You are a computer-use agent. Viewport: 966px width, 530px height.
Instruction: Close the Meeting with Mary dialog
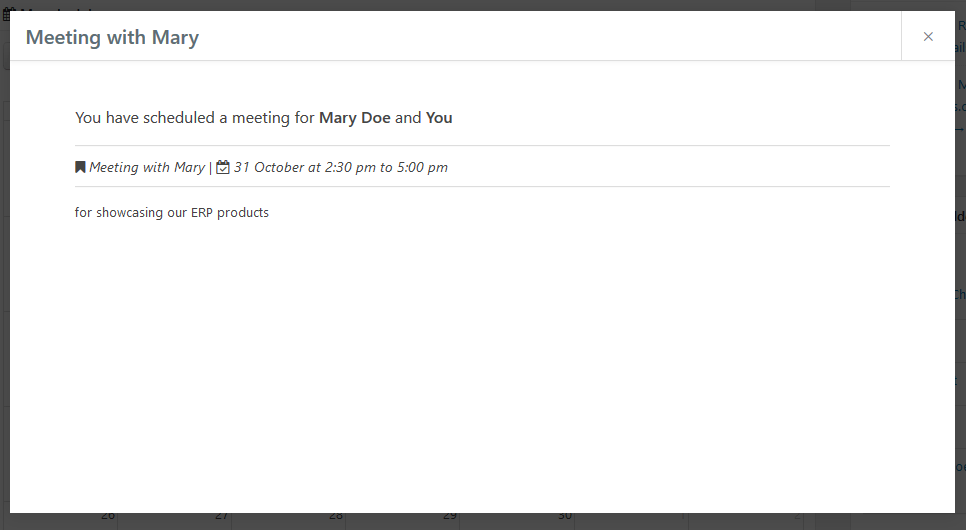click(x=928, y=36)
